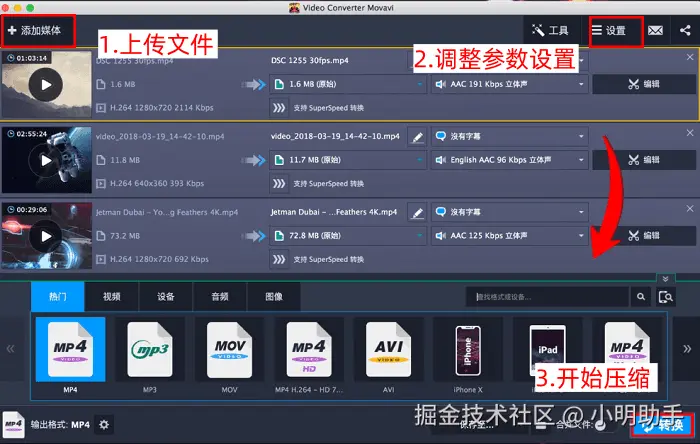Open output size dropdown 1.6 MB (原始)
700x444 pixels.
(348, 84)
